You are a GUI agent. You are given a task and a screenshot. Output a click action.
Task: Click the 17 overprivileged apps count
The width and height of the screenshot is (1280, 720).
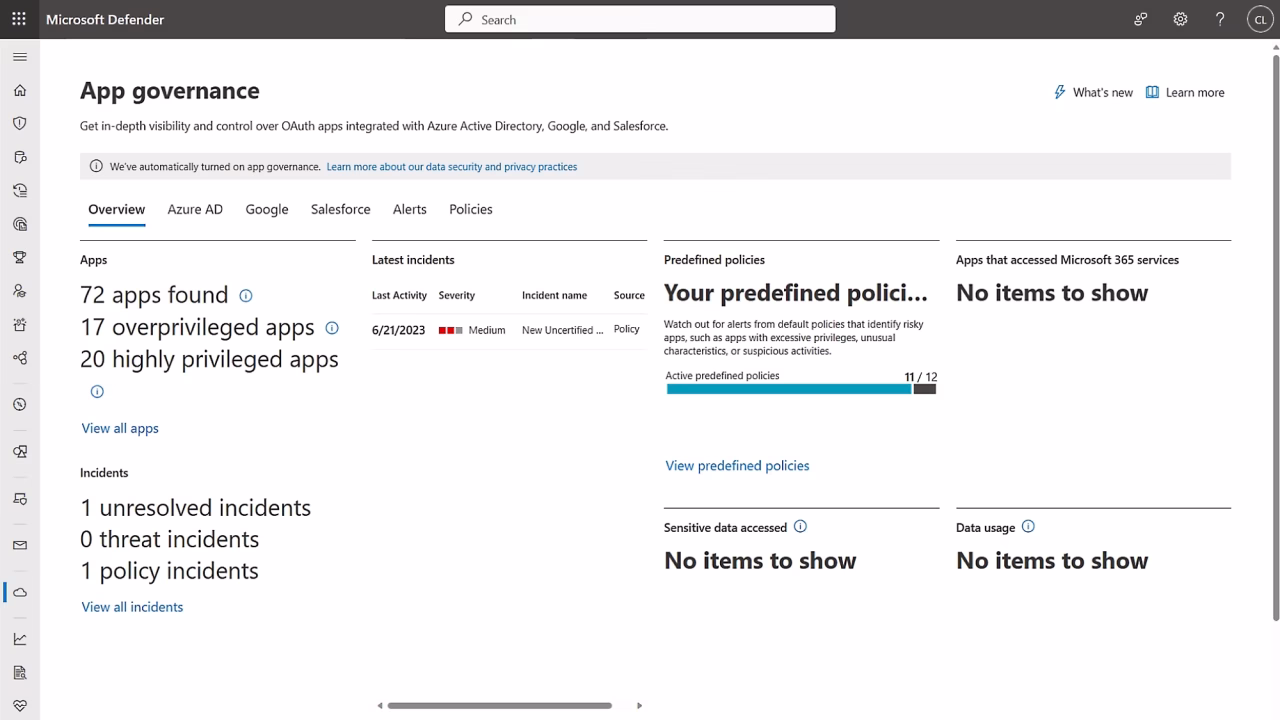(x=197, y=327)
